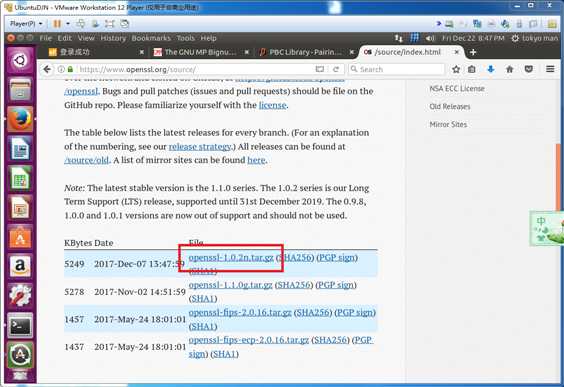Open the Ubuntu Dash search icon
564x387 pixels.
20,60
